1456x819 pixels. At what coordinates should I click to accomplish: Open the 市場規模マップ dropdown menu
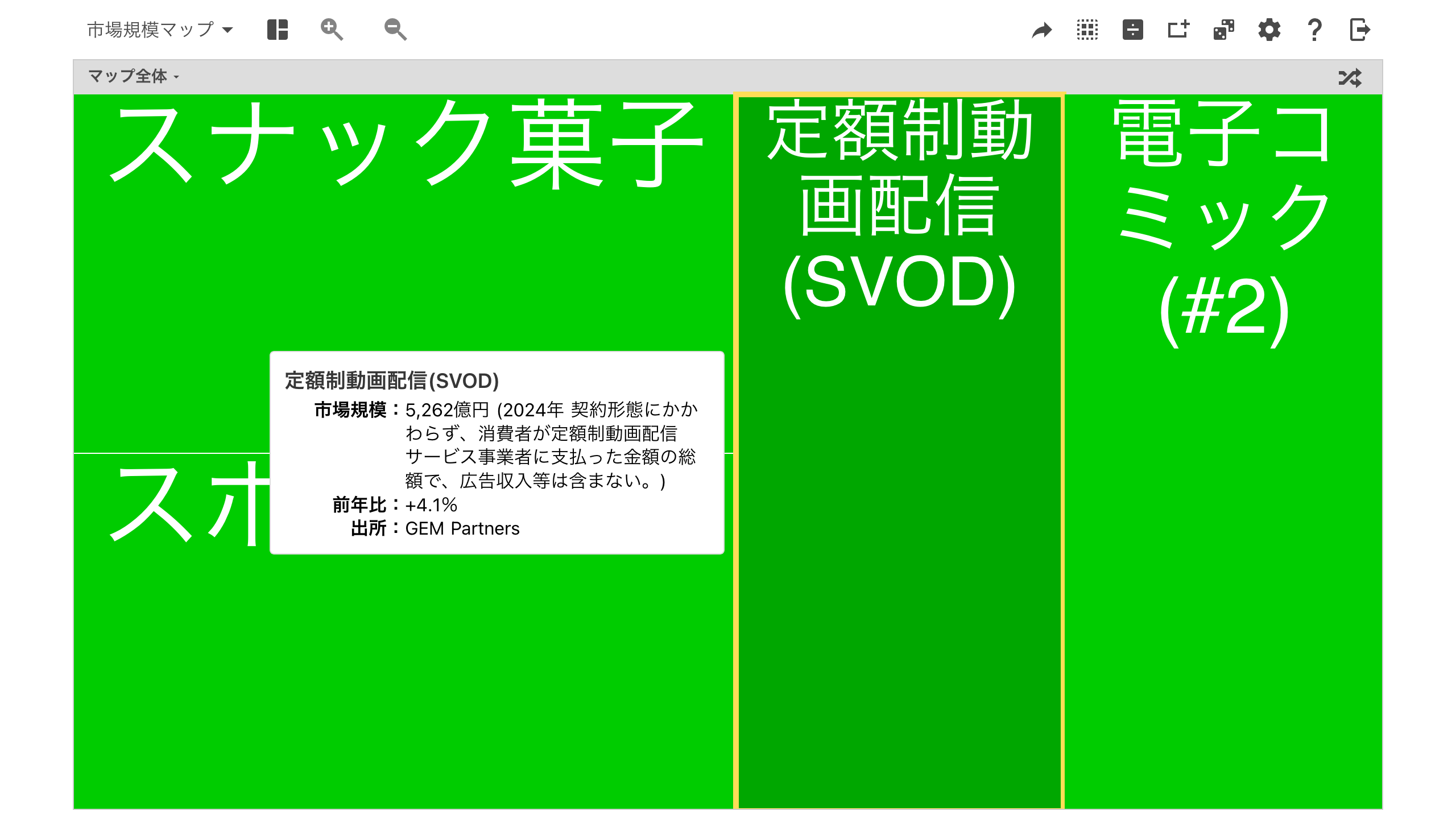(x=160, y=30)
